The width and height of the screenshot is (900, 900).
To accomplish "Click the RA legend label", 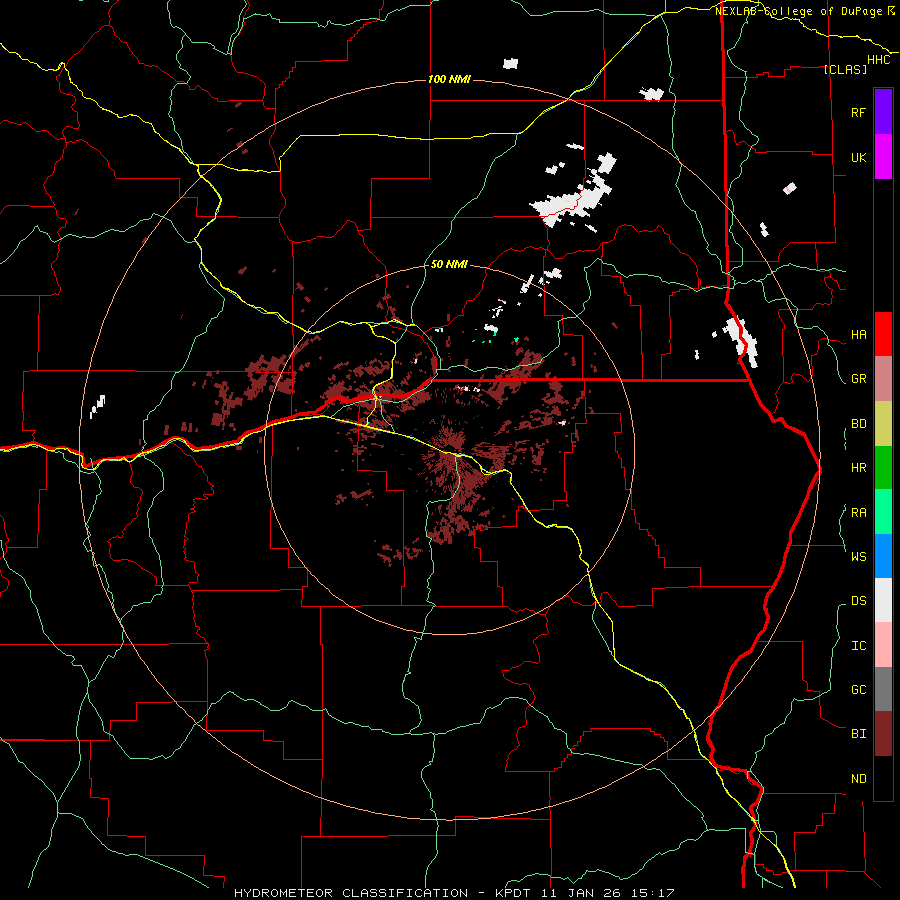I will [858, 513].
